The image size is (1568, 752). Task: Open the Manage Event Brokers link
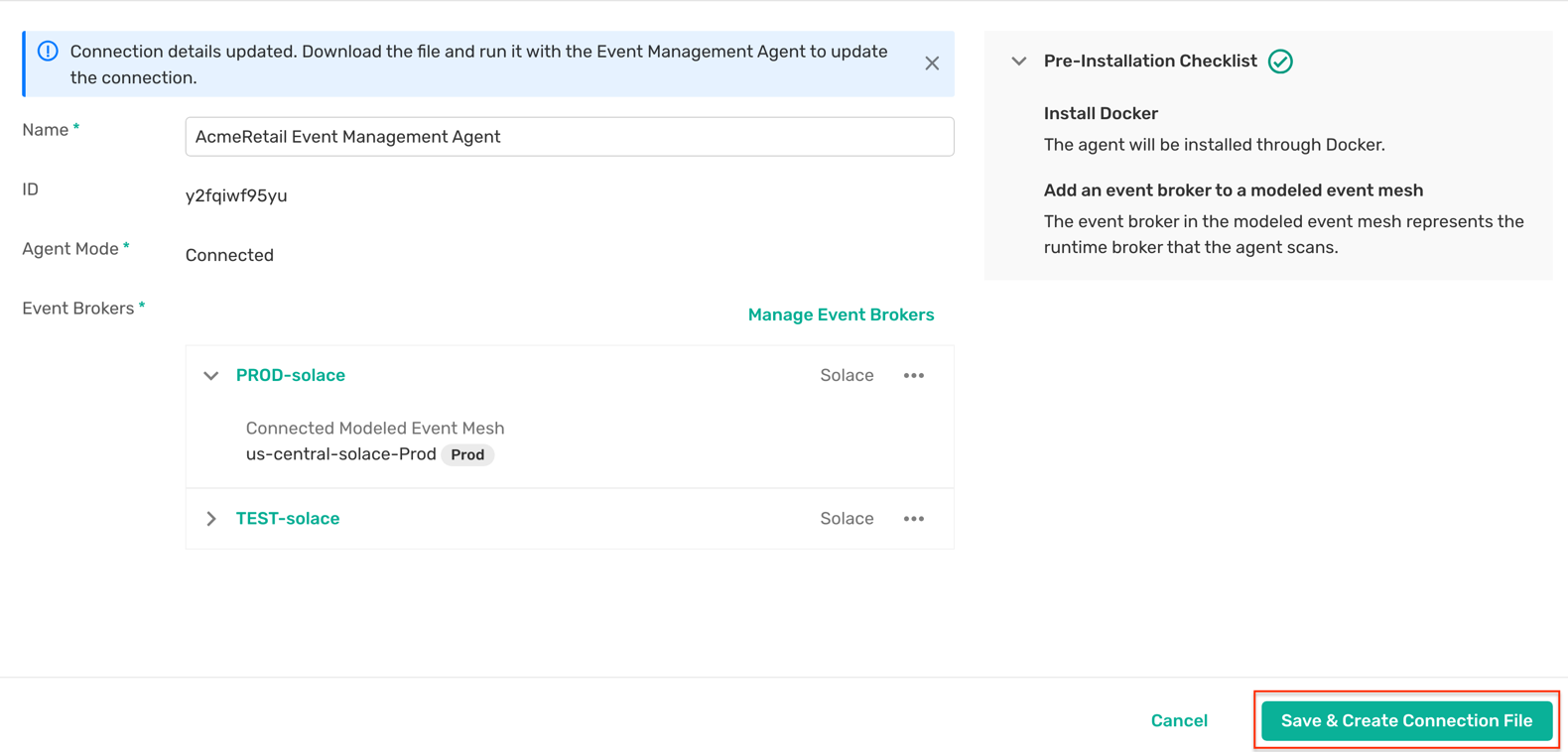(x=841, y=314)
